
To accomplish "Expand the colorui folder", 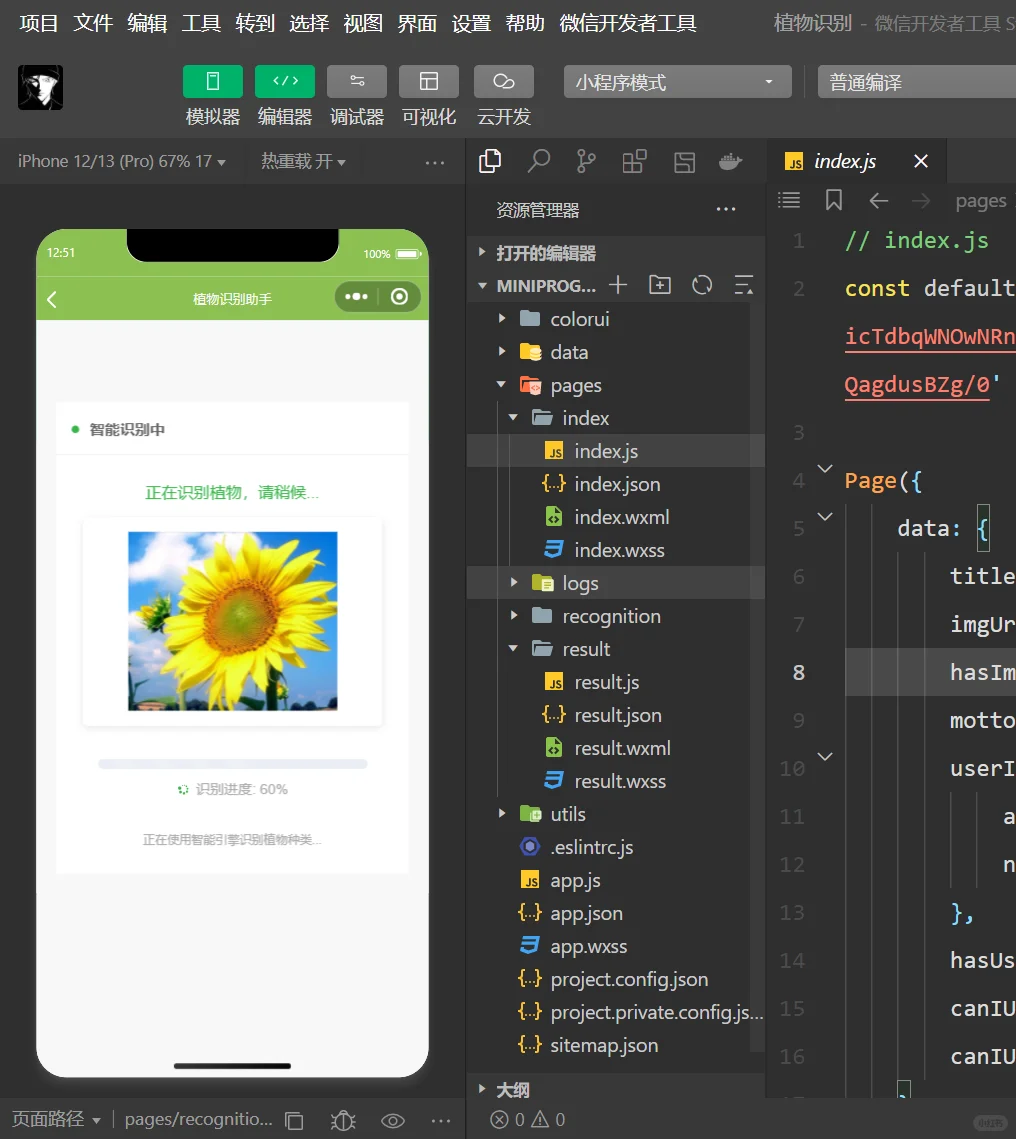I will click(x=616, y=319).
